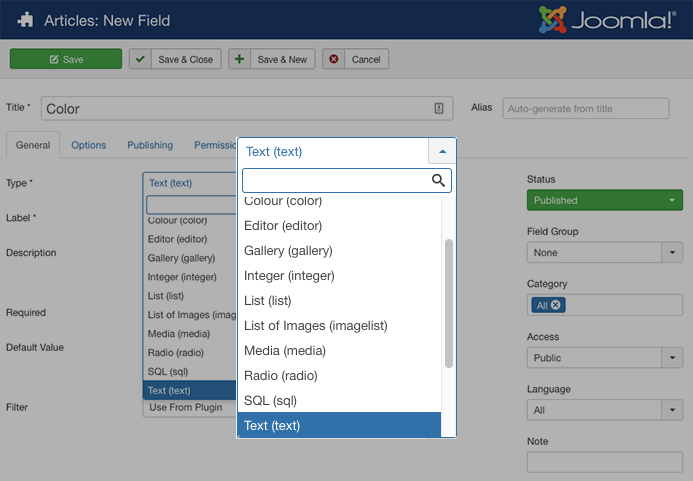
Task: Click the Cancel button
Action: tap(355, 59)
